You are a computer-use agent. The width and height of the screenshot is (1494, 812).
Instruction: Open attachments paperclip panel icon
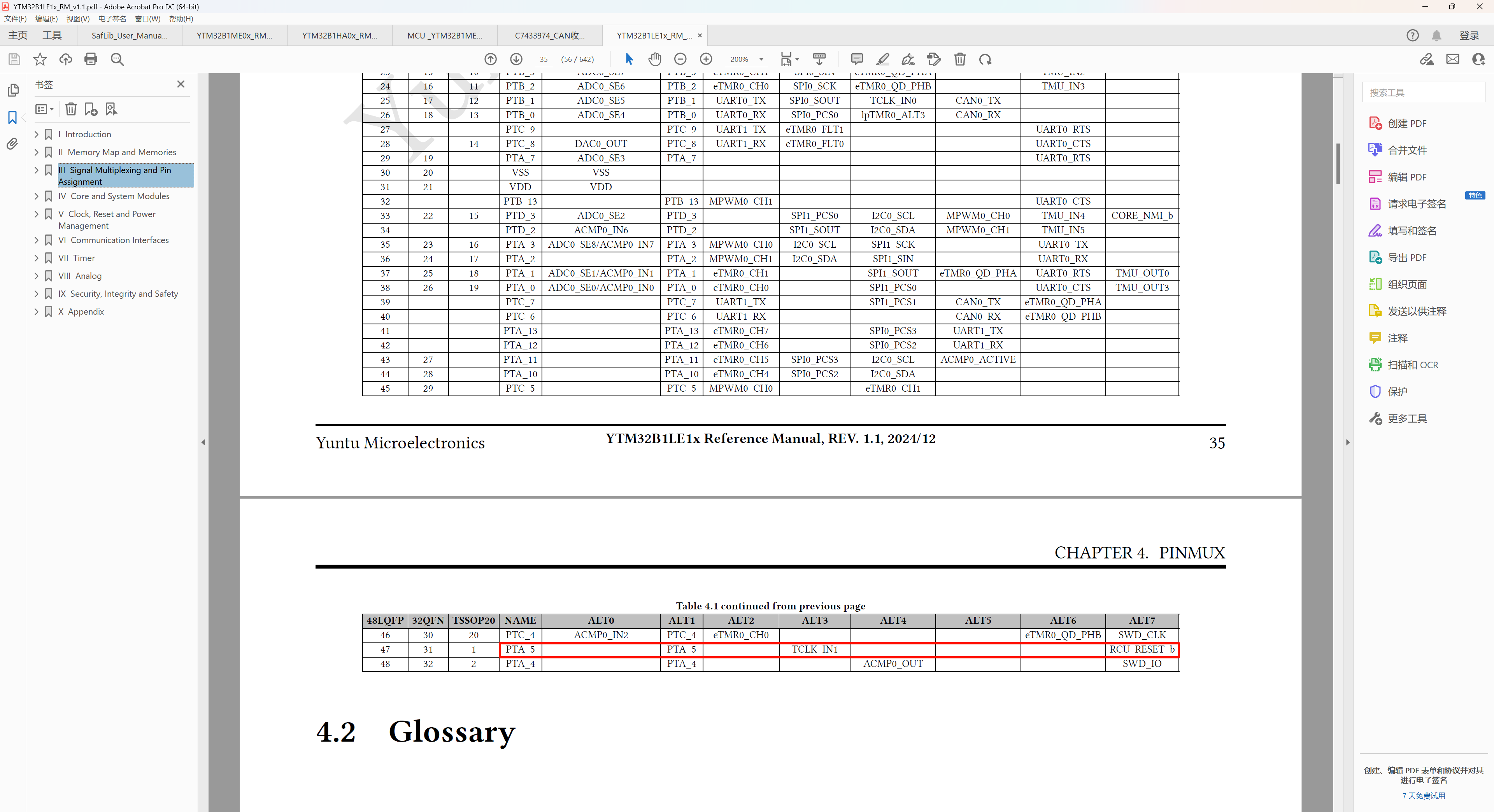pyautogui.click(x=12, y=144)
